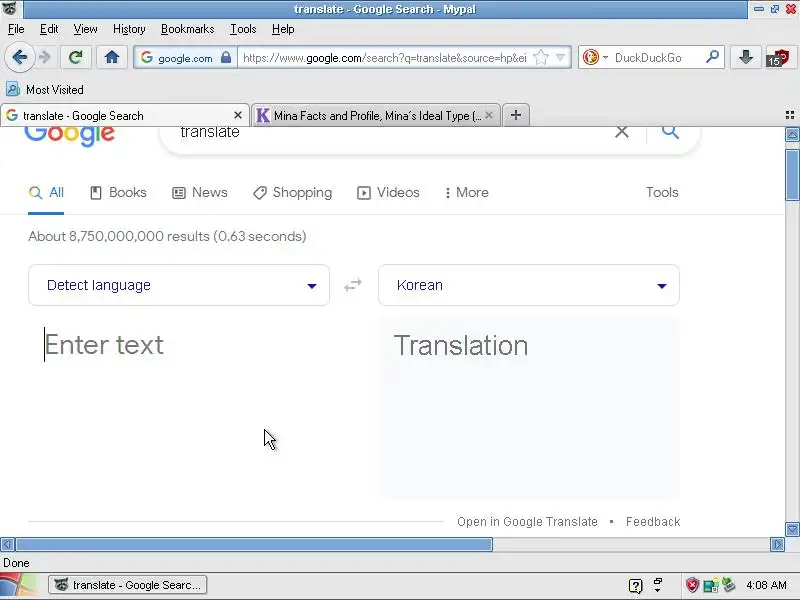Select the translate - Google Search tab

(125, 115)
